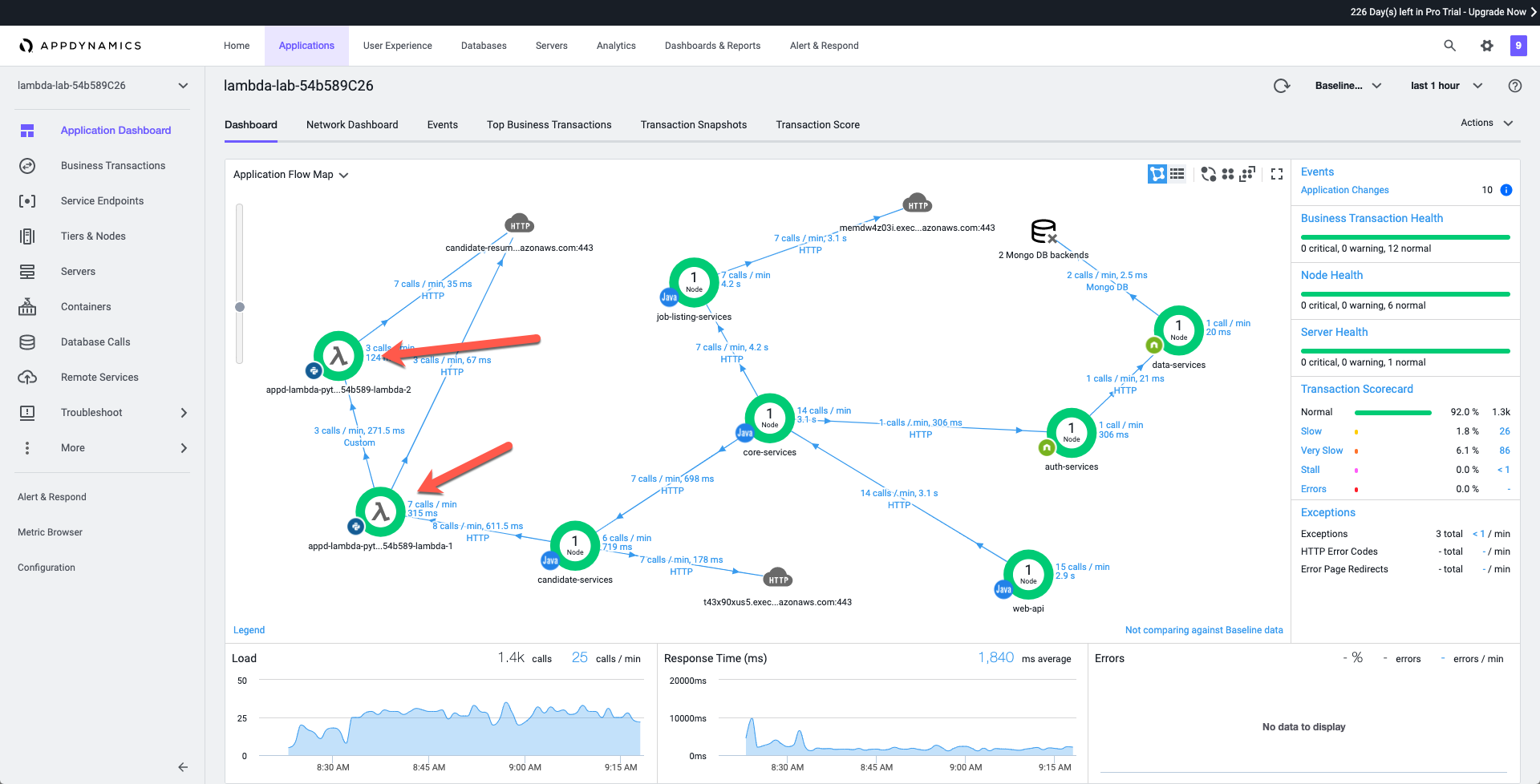Image resolution: width=1540 pixels, height=784 pixels.
Task: Click the flow map zoom slider handle
Action: pyautogui.click(x=240, y=307)
